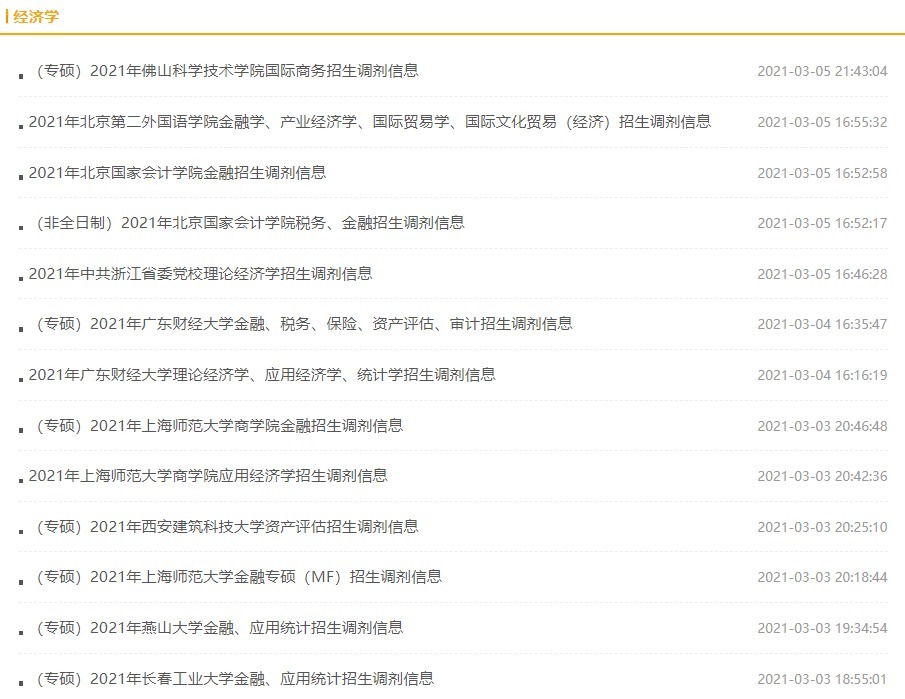Click the yellow bar beside 经济学 heading

[5, 15]
